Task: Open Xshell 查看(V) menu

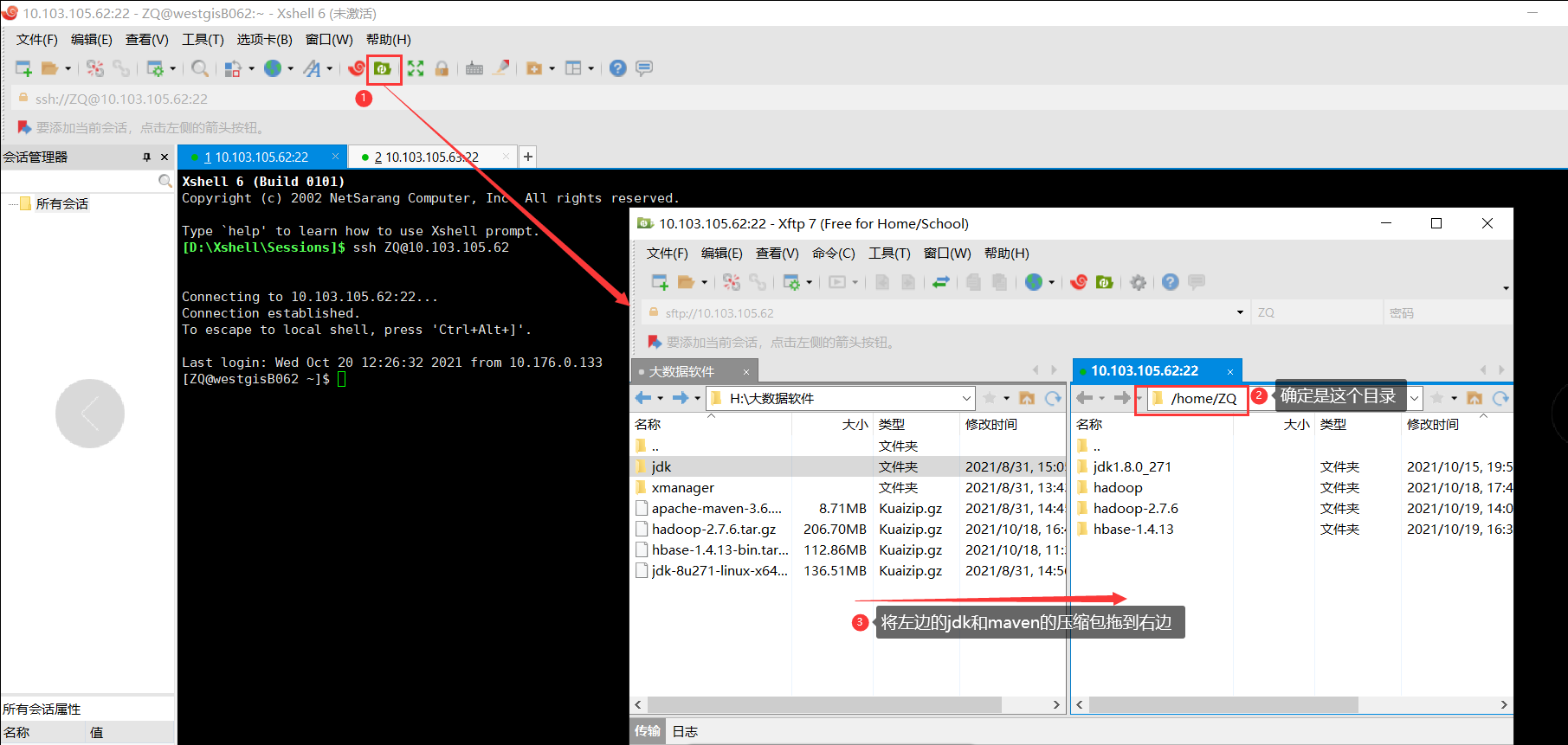Action: 146,40
